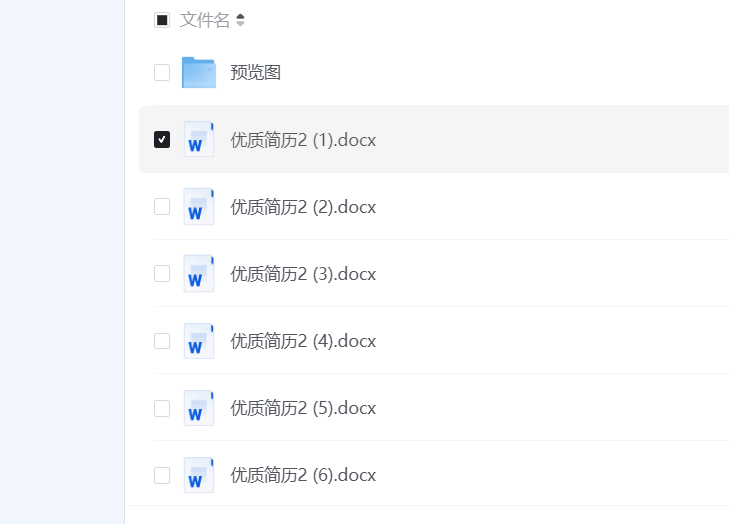Open the 预览图 folder name link
Viewport: 729px width, 524px height.
coord(255,72)
